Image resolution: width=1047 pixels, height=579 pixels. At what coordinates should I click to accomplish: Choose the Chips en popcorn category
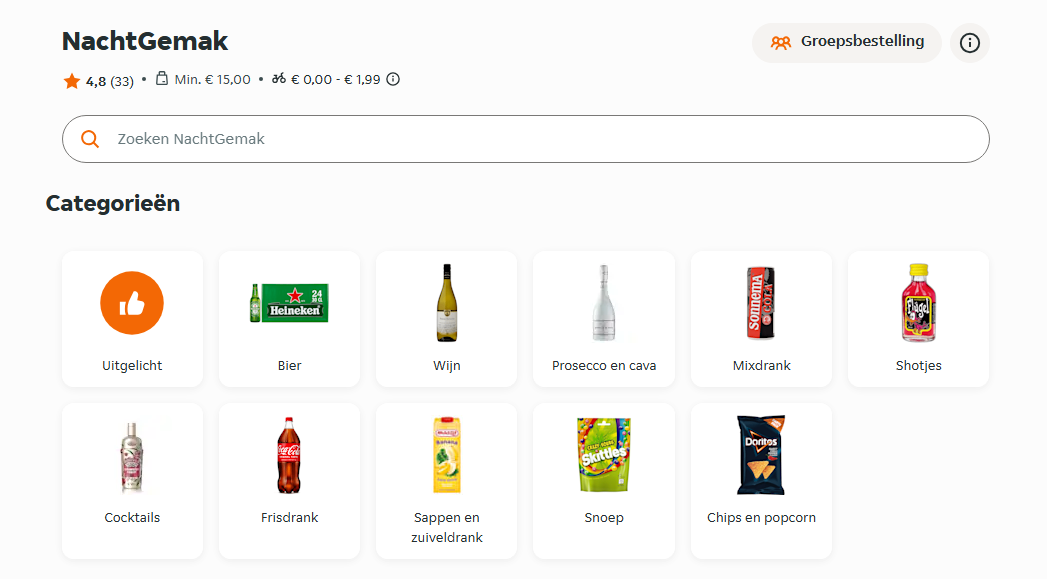pos(761,481)
